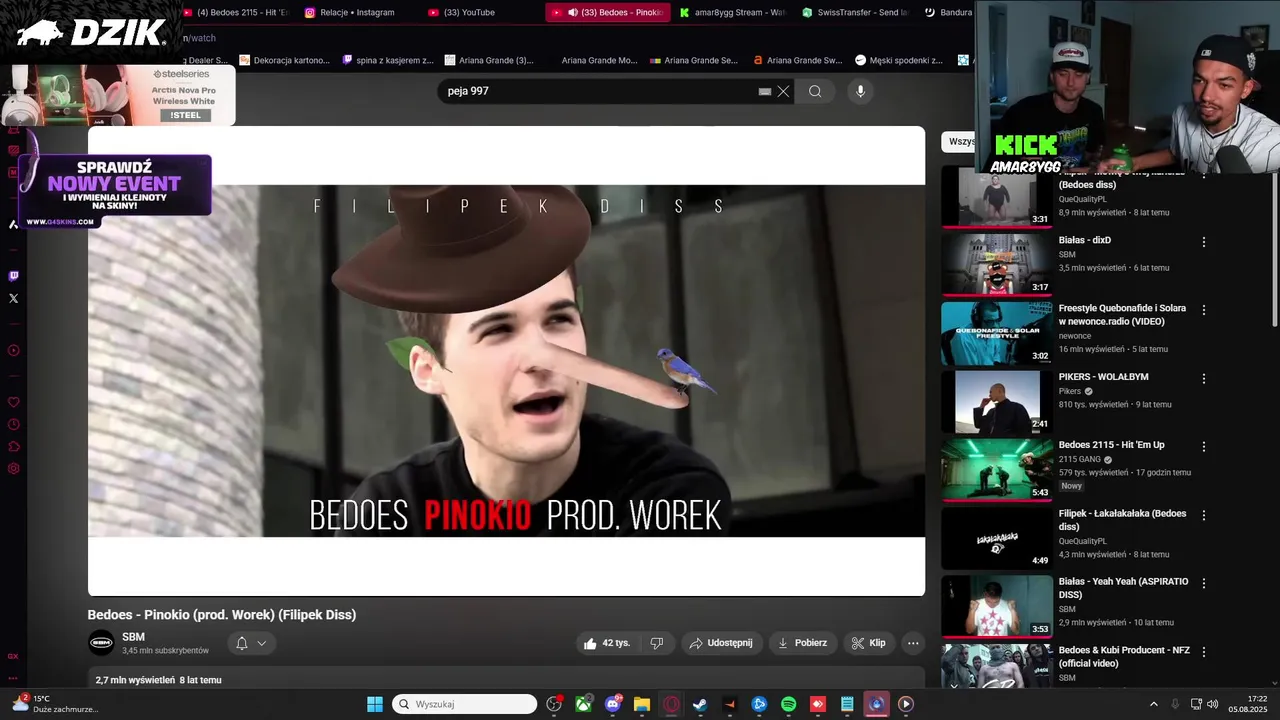Open more actions menu beside Klip
1280x720 pixels.
tap(912, 643)
